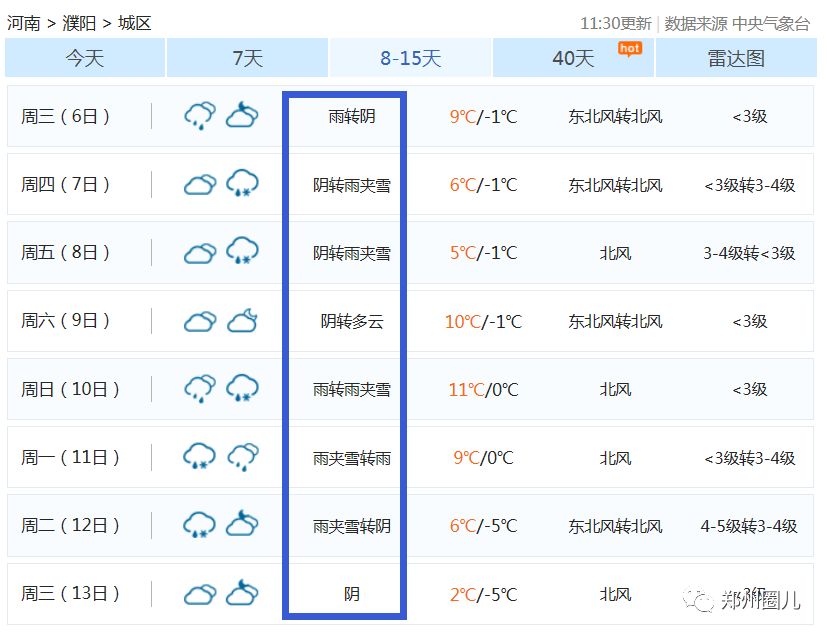This screenshot has height=636, width=827.
Task: Open the 濮阳 breadcrumb link
Action: point(79,23)
